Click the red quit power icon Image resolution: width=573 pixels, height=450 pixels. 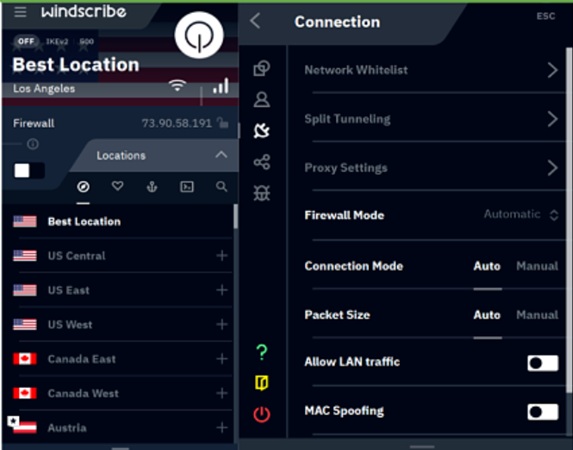[x=262, y=414]
